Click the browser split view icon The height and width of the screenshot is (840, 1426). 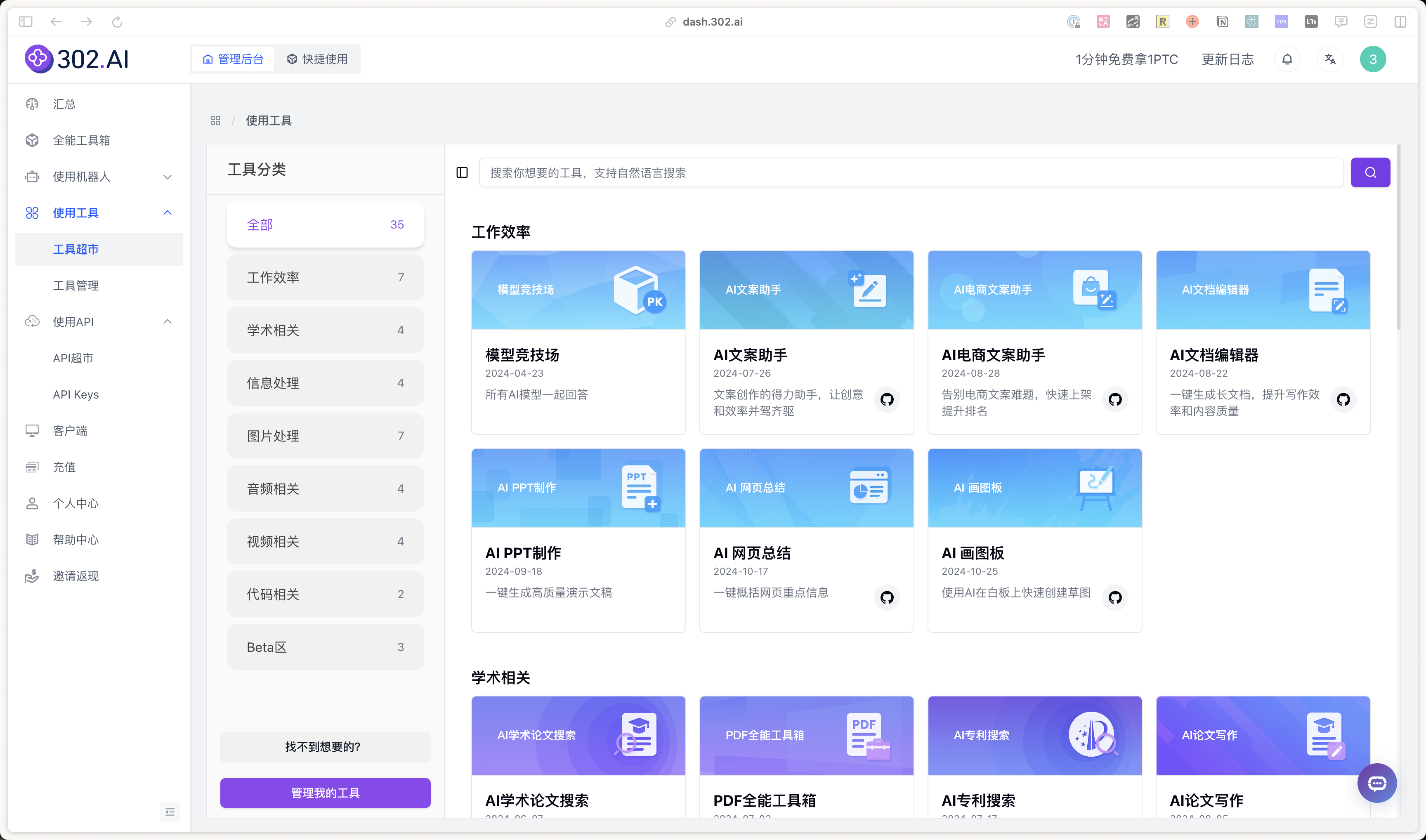[1400, 21]
